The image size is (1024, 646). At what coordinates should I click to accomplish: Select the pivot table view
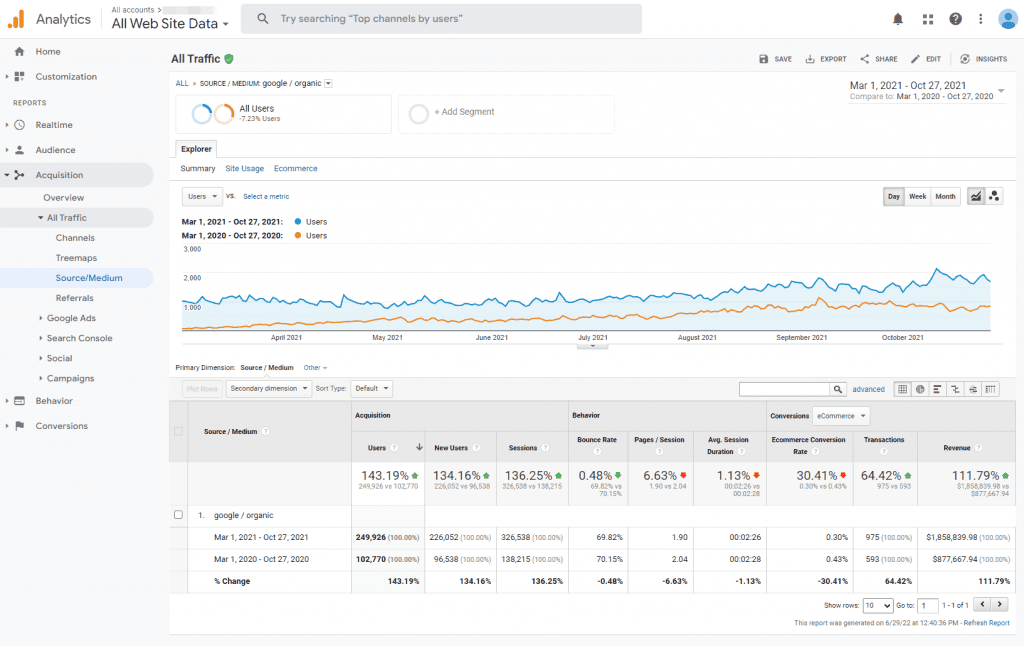[991, 388]
